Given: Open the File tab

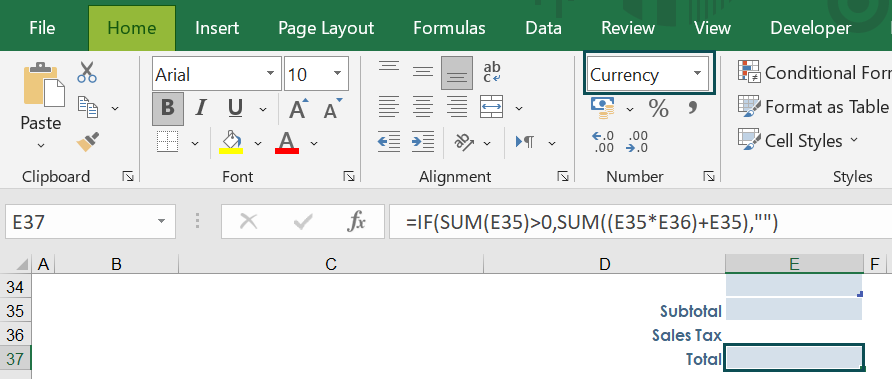Looking at the screenshot, I should (42, 28).
